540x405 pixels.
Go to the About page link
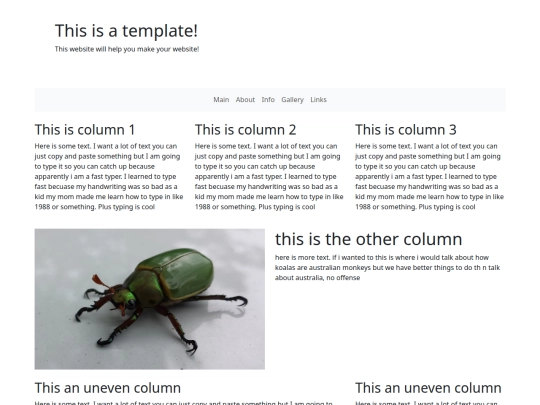pos(245,100)
